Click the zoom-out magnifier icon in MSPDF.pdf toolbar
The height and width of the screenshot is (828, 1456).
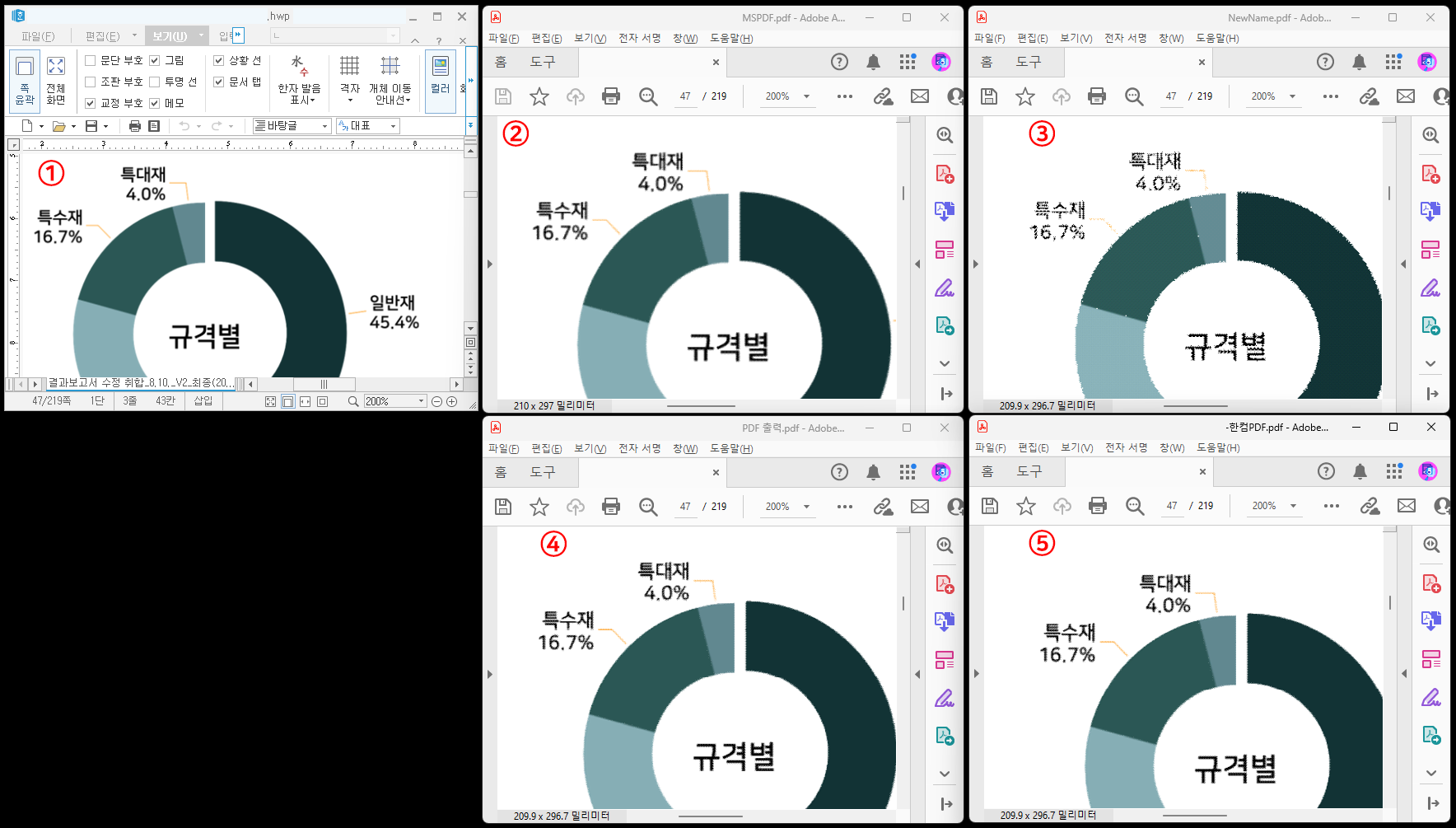click(x=648, y=96)
